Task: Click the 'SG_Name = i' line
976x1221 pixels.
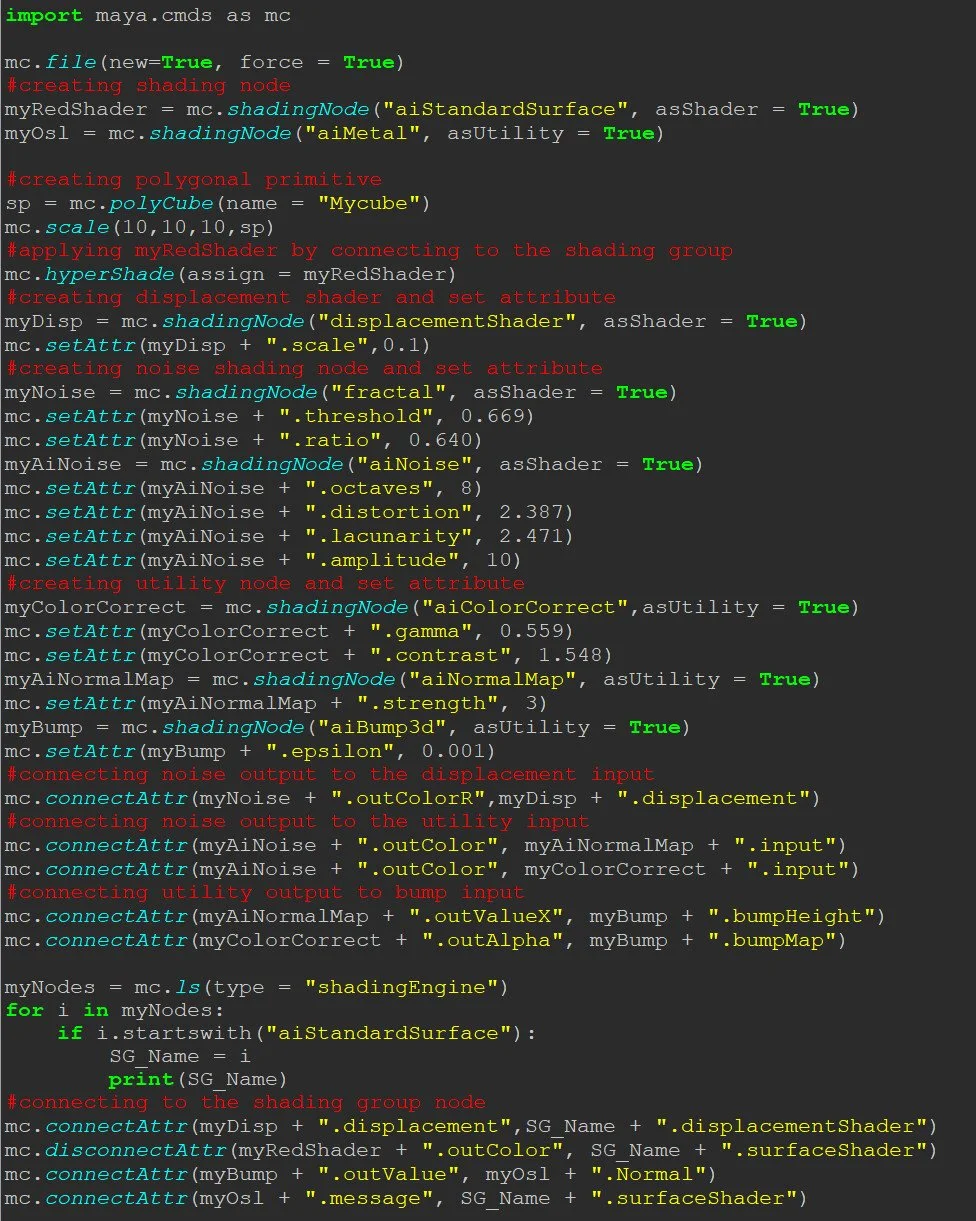Action: coord(180,1056)
